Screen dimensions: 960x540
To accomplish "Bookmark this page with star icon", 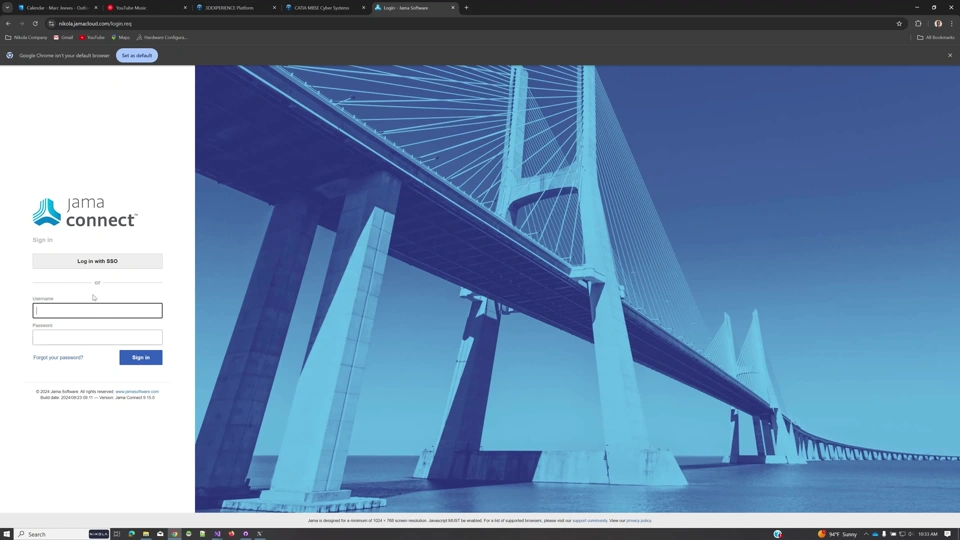I will coord(899,23).
